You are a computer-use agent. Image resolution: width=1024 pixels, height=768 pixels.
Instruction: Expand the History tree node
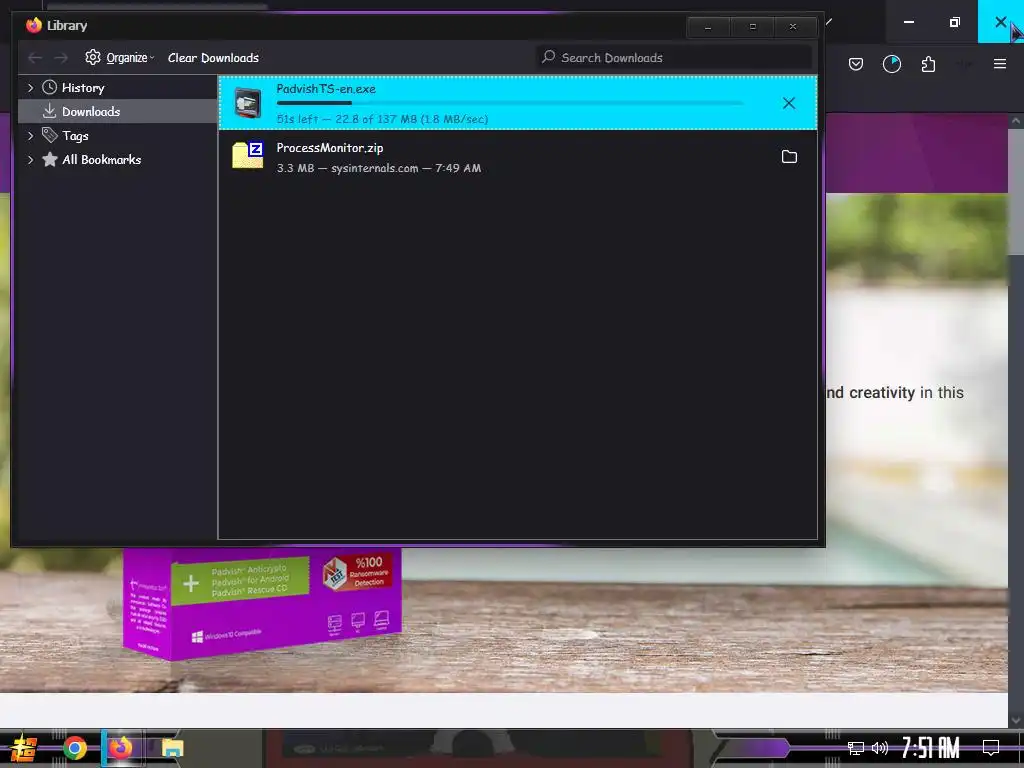(30, 88)
